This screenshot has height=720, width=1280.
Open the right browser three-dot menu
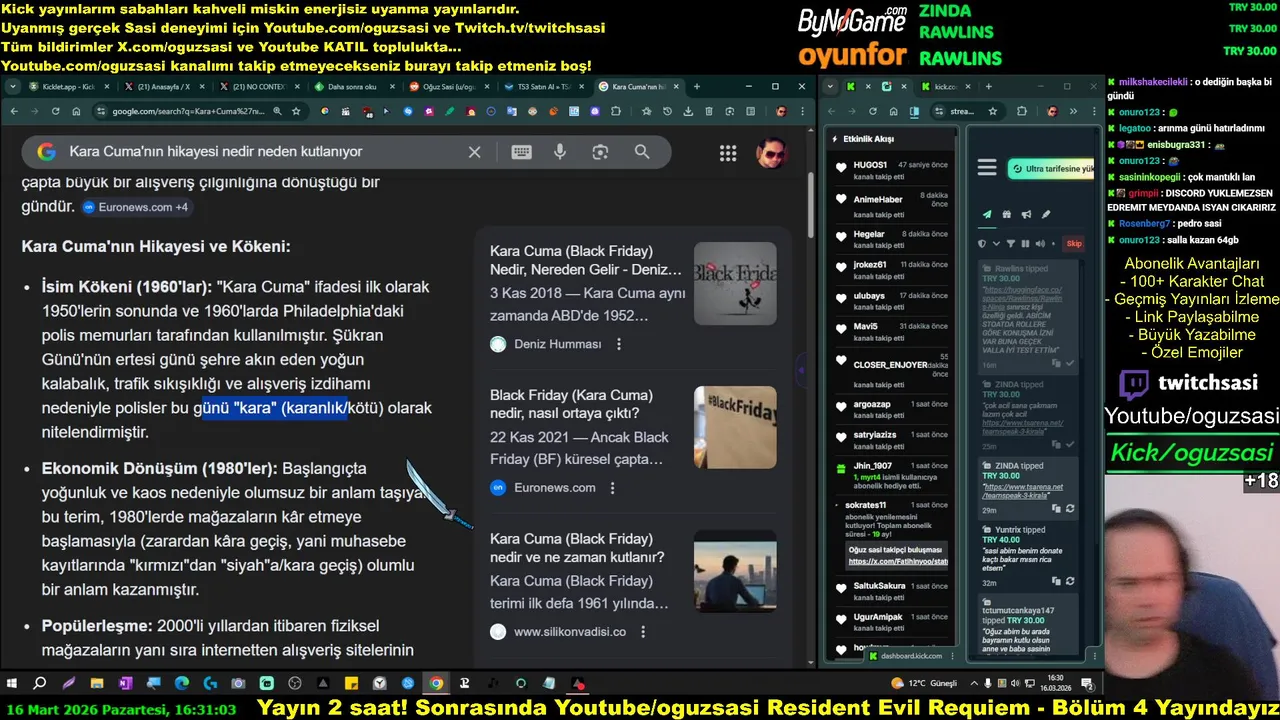point(1094,111)
